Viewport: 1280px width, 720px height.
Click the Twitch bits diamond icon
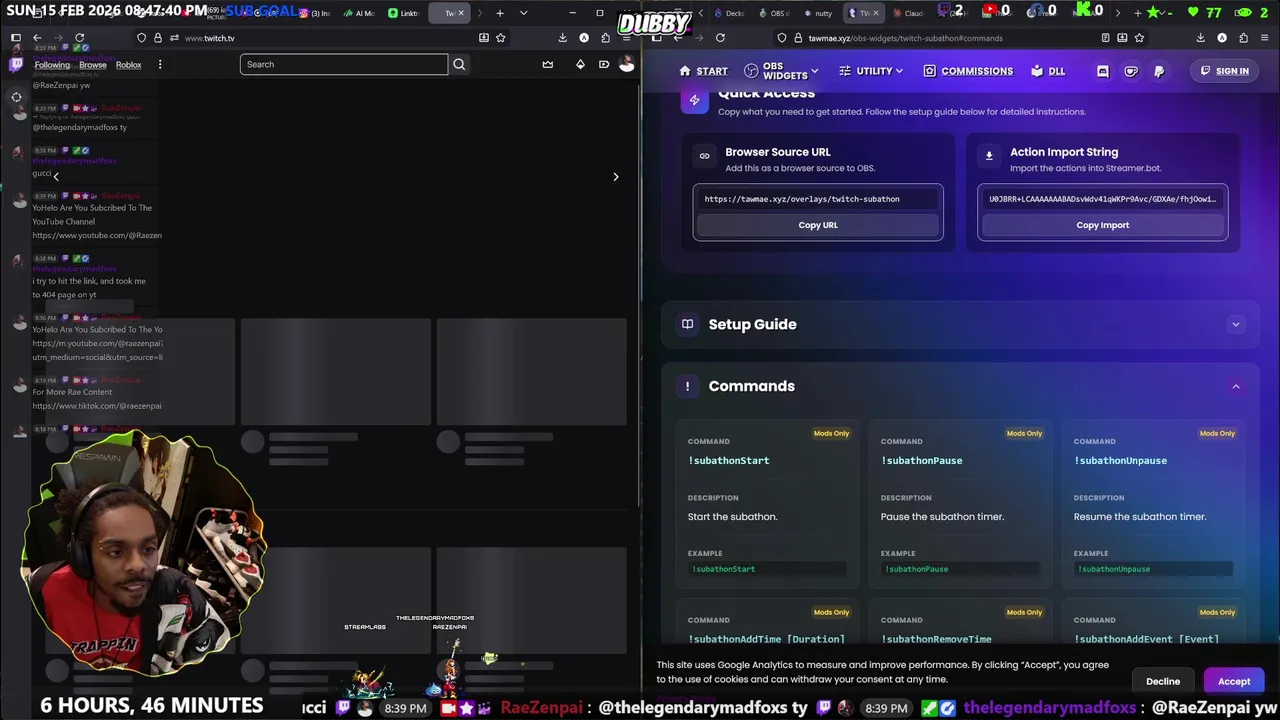coord(580,64)
